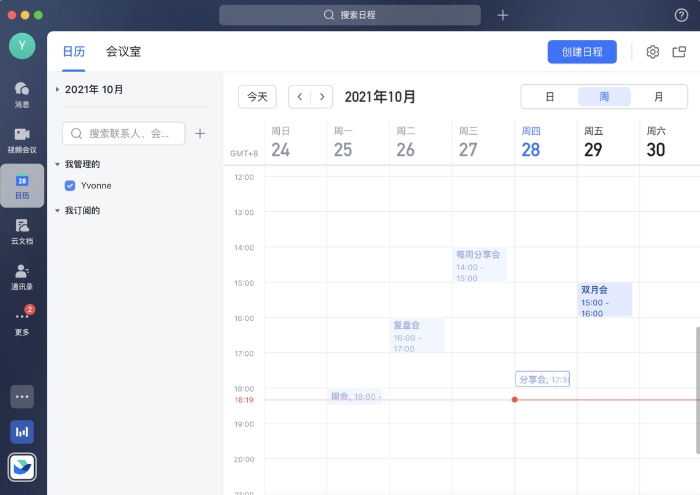
Task: Click the plus icon beside search bar
Action: (503, 15)
